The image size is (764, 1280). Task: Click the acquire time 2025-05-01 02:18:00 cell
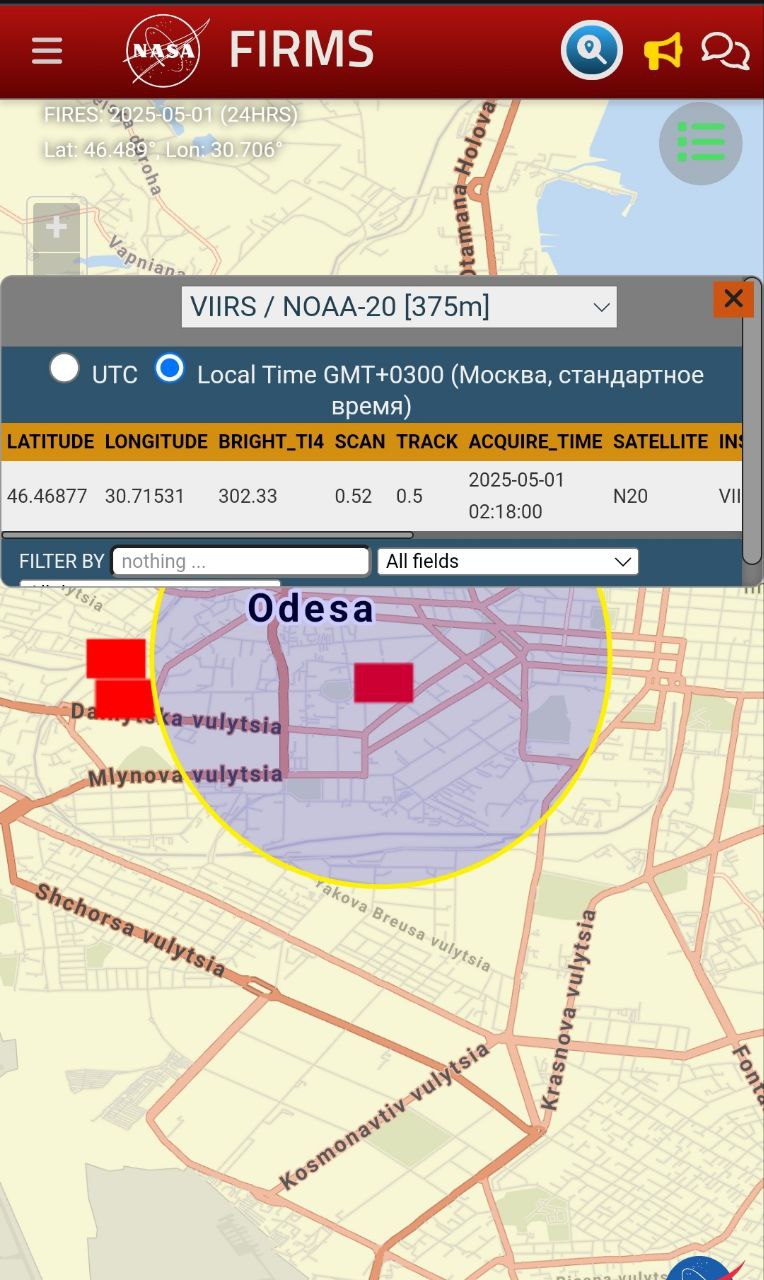tap(517, 496)
